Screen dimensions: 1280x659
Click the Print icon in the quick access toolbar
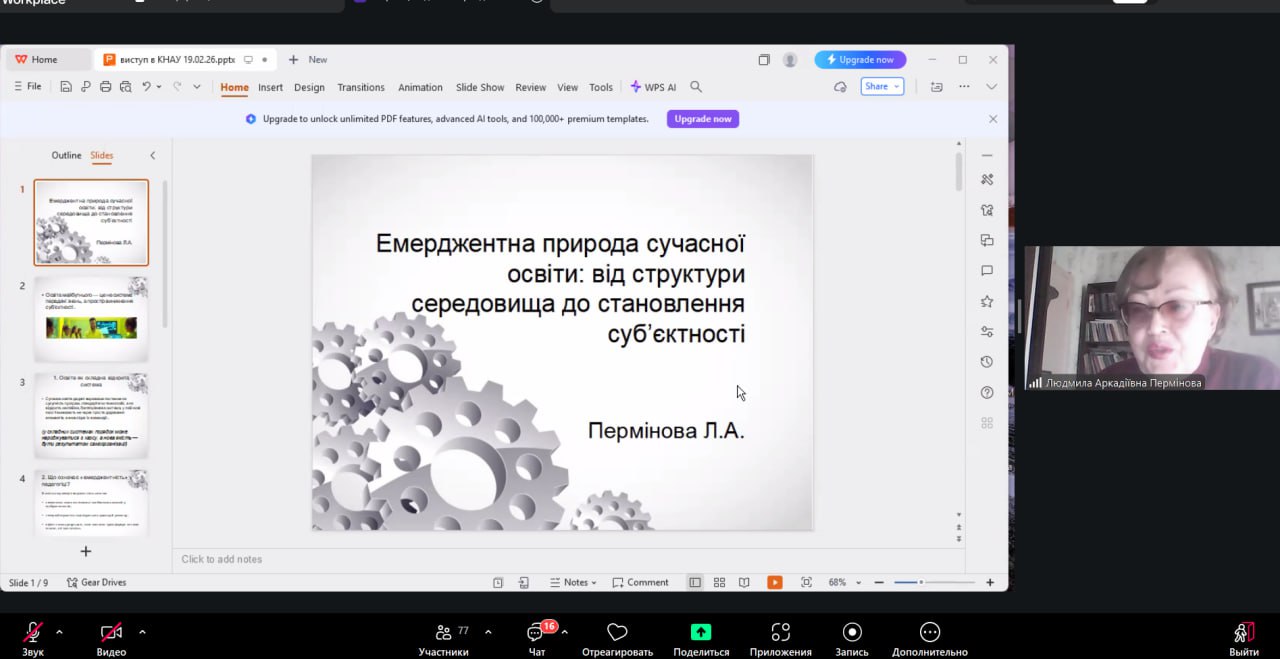[x=105, y=87]
